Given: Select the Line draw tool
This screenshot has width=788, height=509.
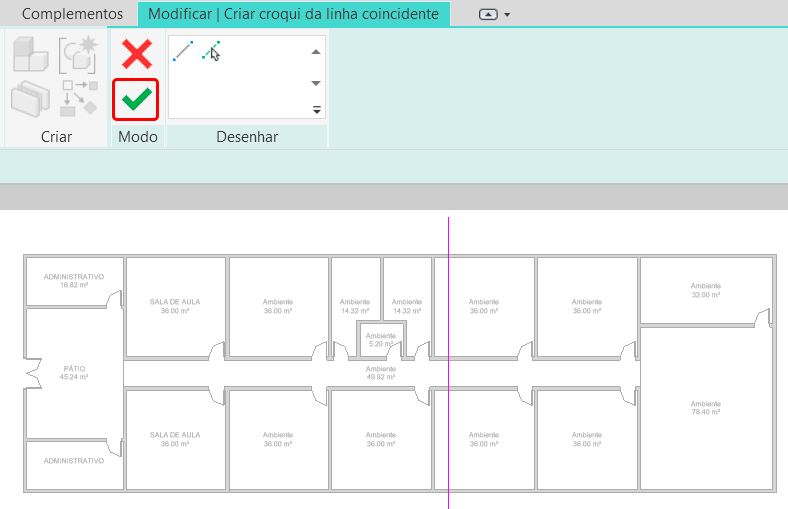Looking at the screenshot, I should (x=183, y=51).
